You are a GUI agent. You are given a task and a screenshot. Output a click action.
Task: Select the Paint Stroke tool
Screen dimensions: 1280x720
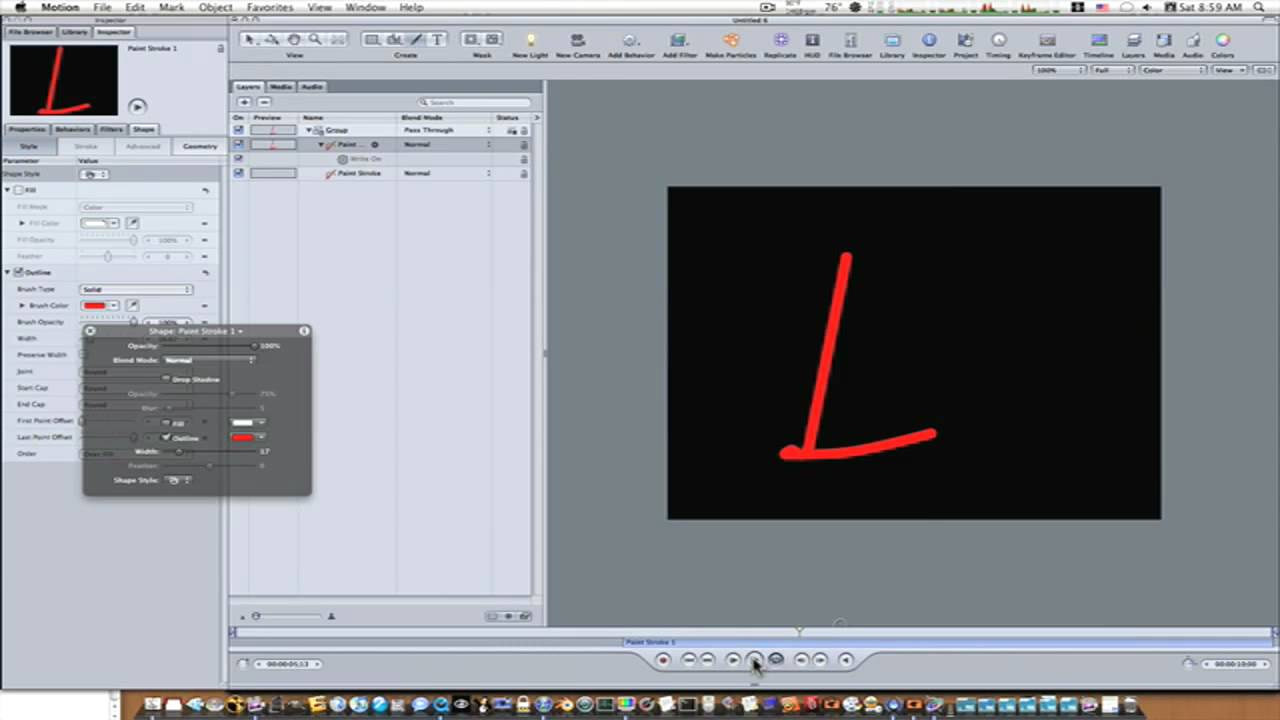tap(416, 40)
